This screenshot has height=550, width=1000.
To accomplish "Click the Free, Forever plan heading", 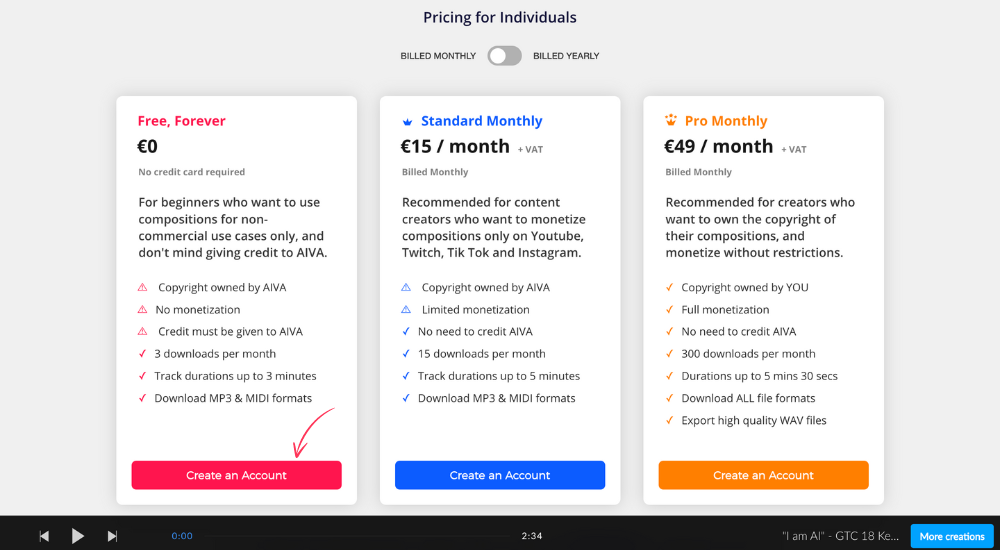I will click(182, 121).
